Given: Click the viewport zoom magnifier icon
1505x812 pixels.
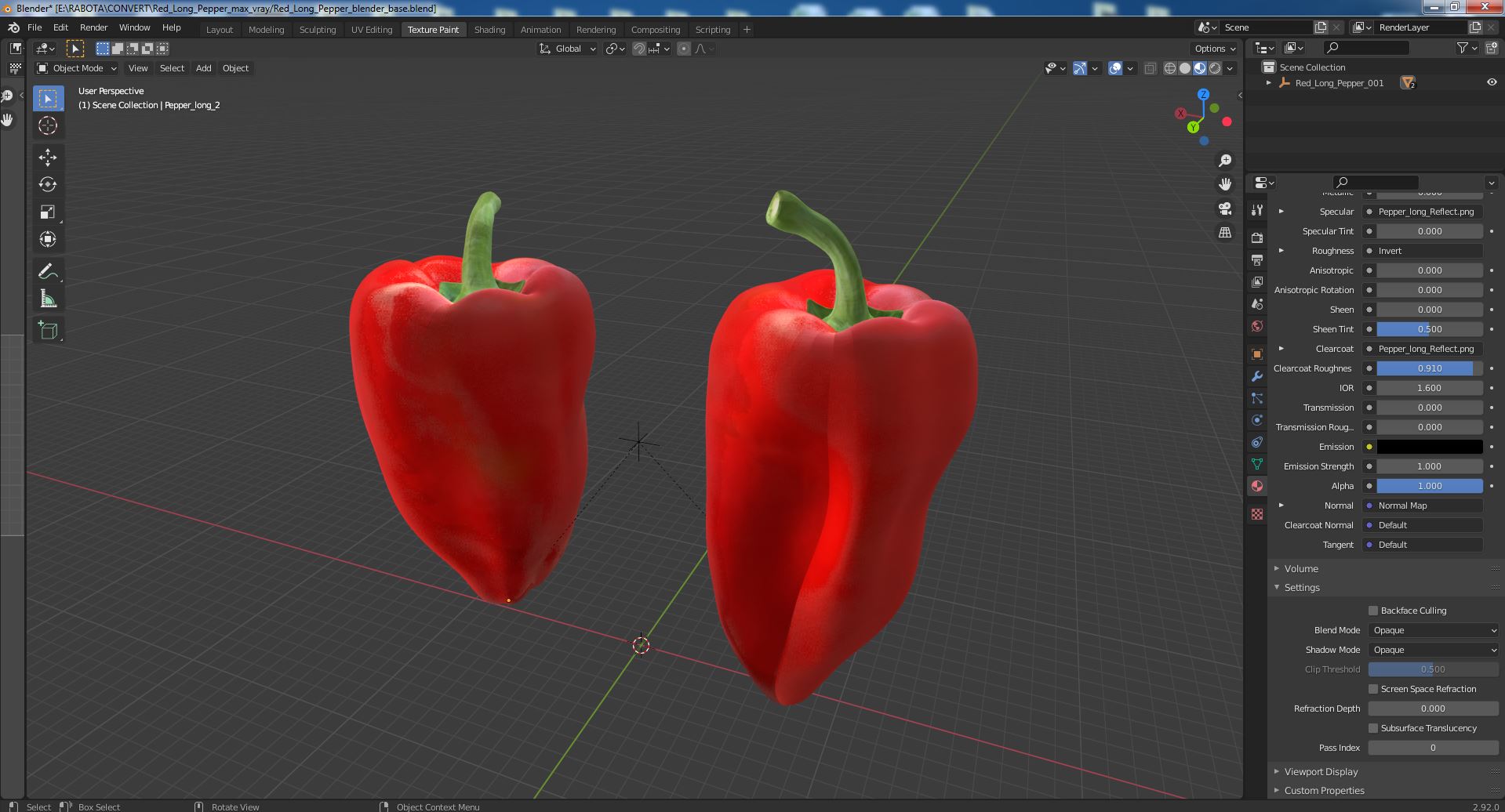Looking at the screenshot, I should [1224, 161].
